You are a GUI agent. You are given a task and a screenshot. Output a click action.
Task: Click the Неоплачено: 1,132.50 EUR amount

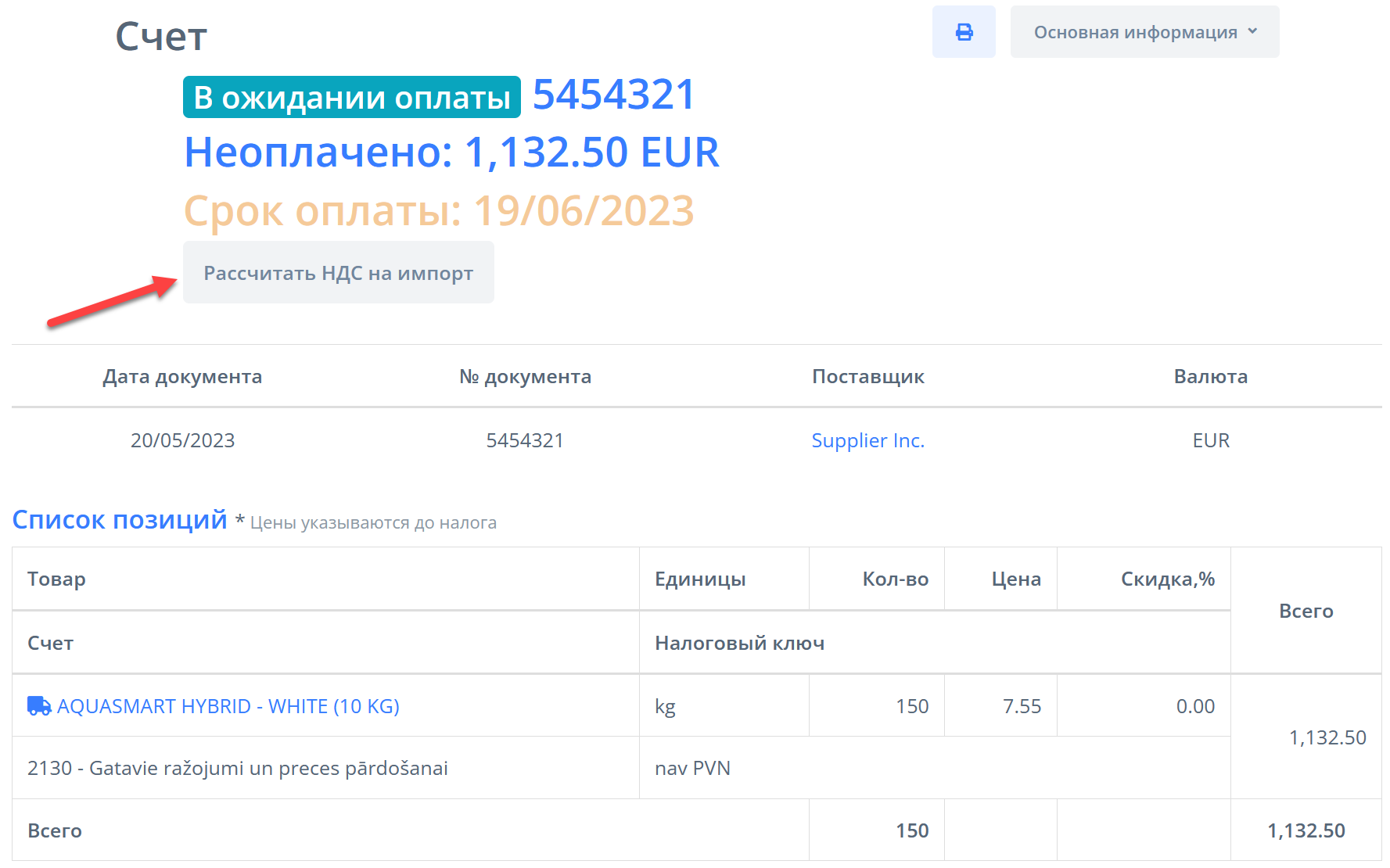[451, 152]
